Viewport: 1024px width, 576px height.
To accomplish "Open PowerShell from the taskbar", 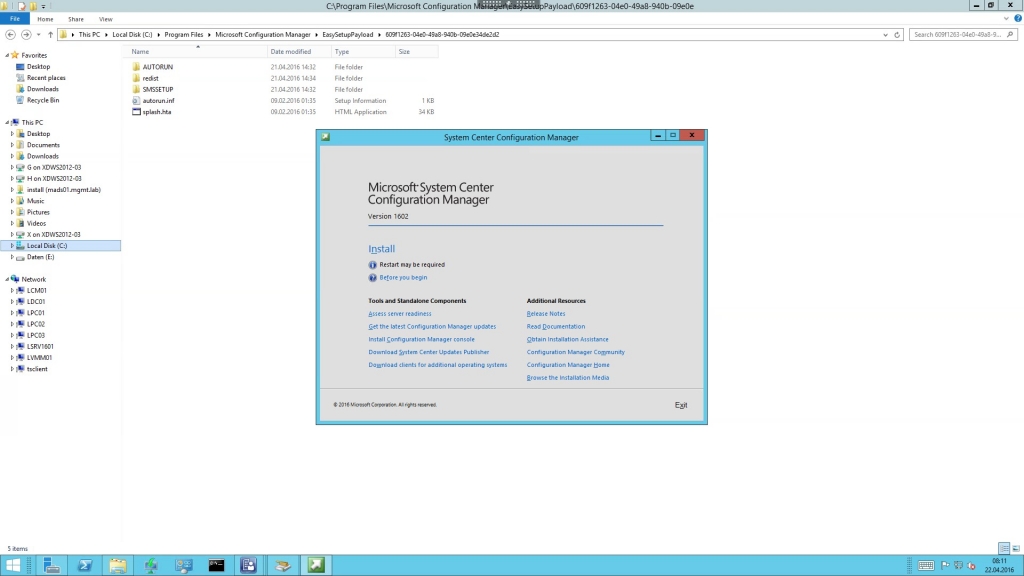I will click(85, 566).
